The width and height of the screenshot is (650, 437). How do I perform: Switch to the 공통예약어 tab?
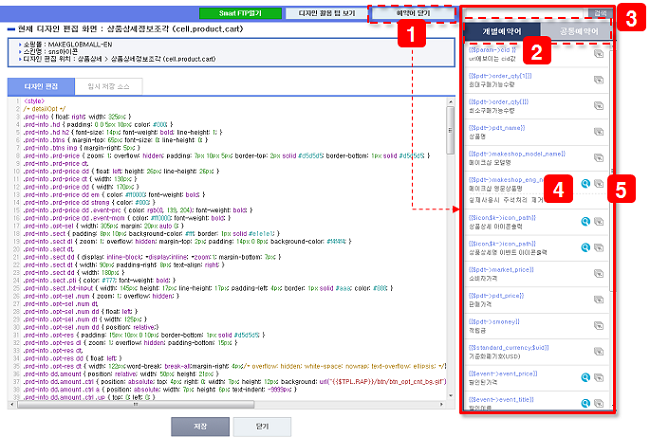579,32
